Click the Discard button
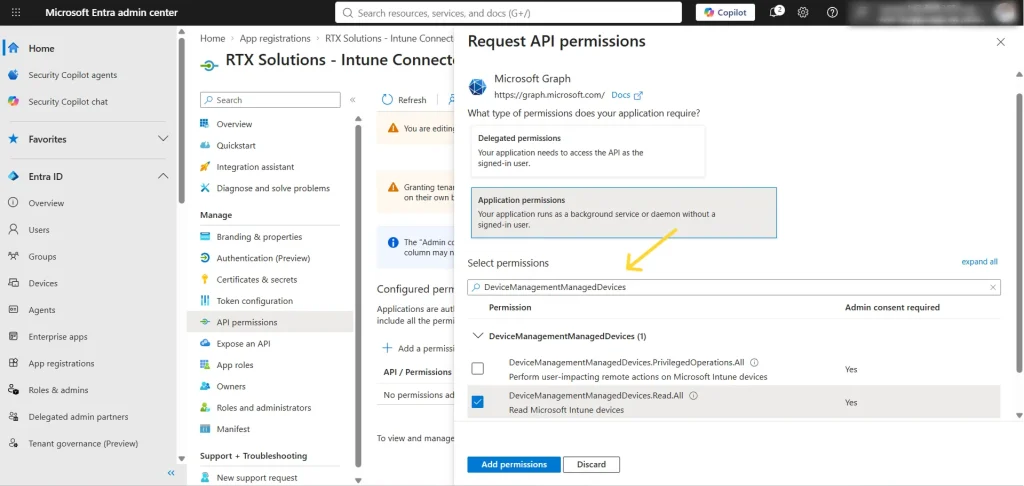Screen dimensions: 1024x486 (591, 464)
